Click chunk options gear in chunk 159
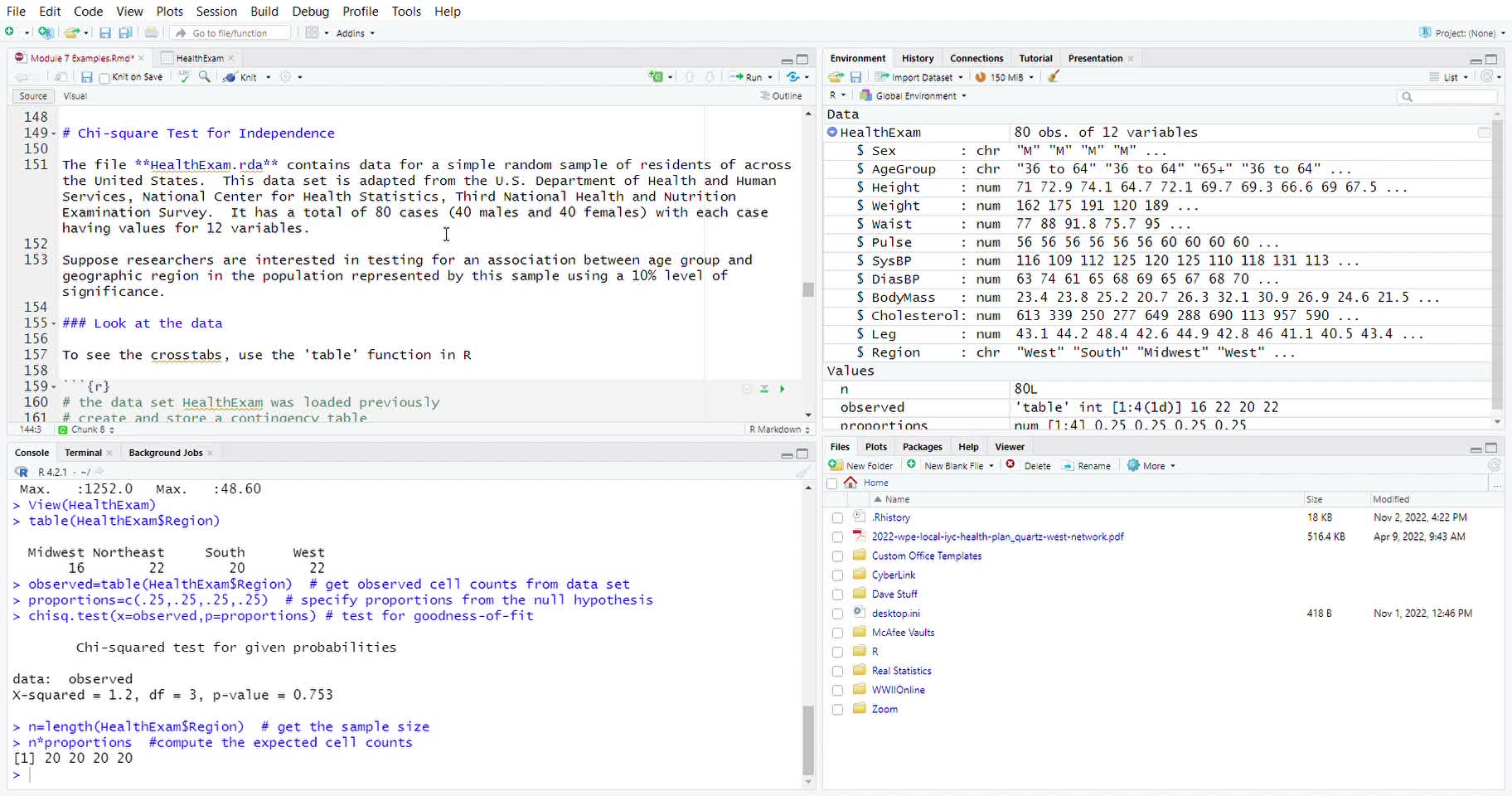The image size is (1512, 796). tap(746, 389)
